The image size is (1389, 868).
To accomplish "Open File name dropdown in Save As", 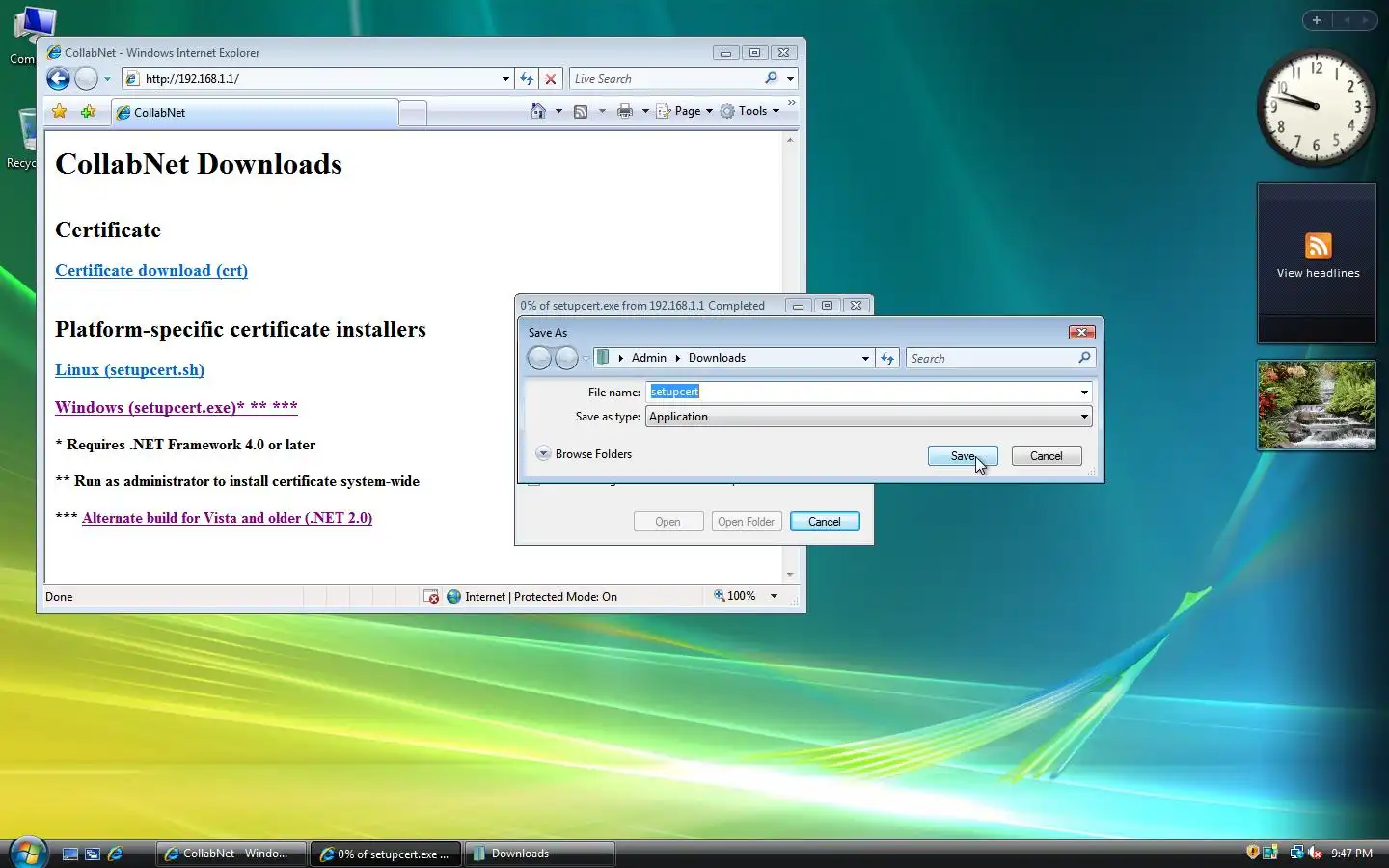I will coord(1084,392).
